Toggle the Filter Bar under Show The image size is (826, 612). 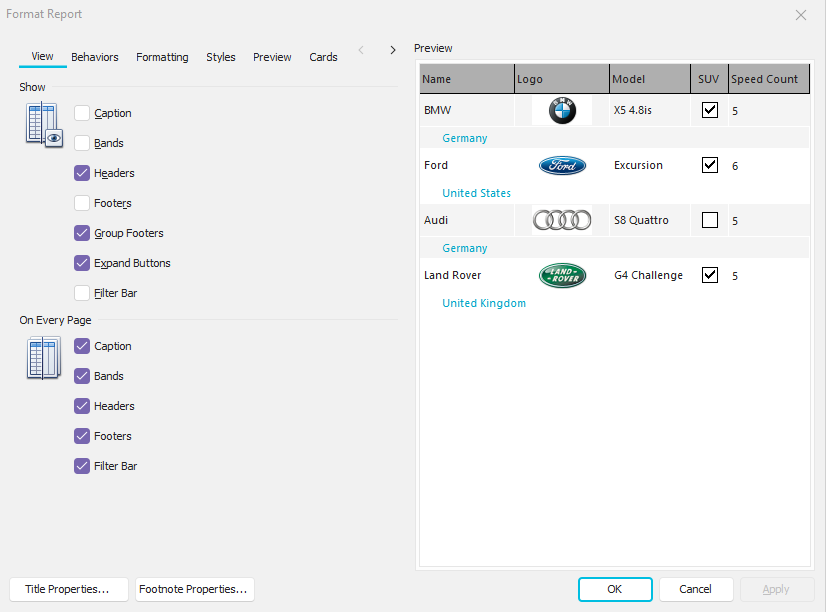[x=82, y=293]
